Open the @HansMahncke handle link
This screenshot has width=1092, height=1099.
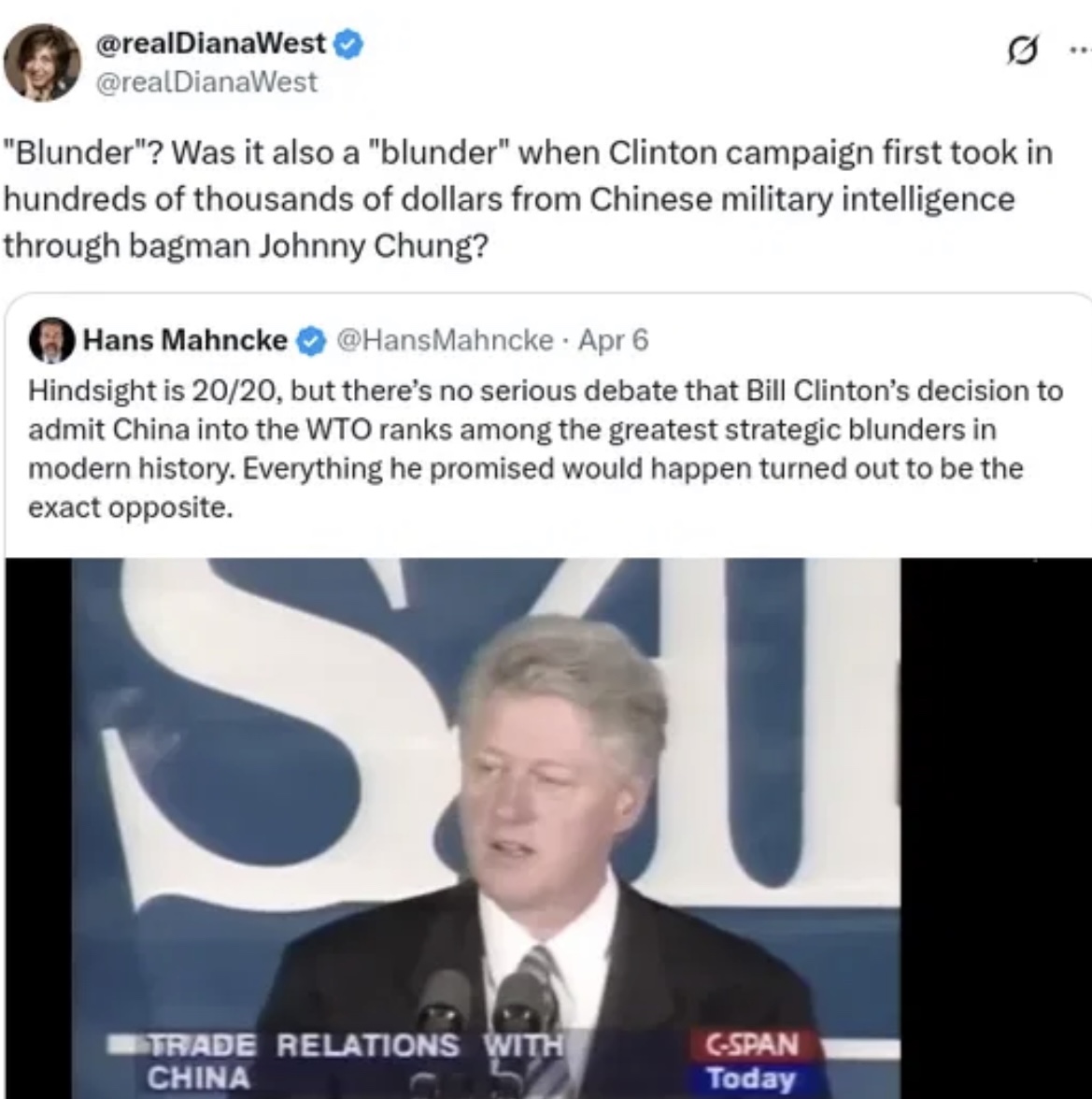coord(446,340)
